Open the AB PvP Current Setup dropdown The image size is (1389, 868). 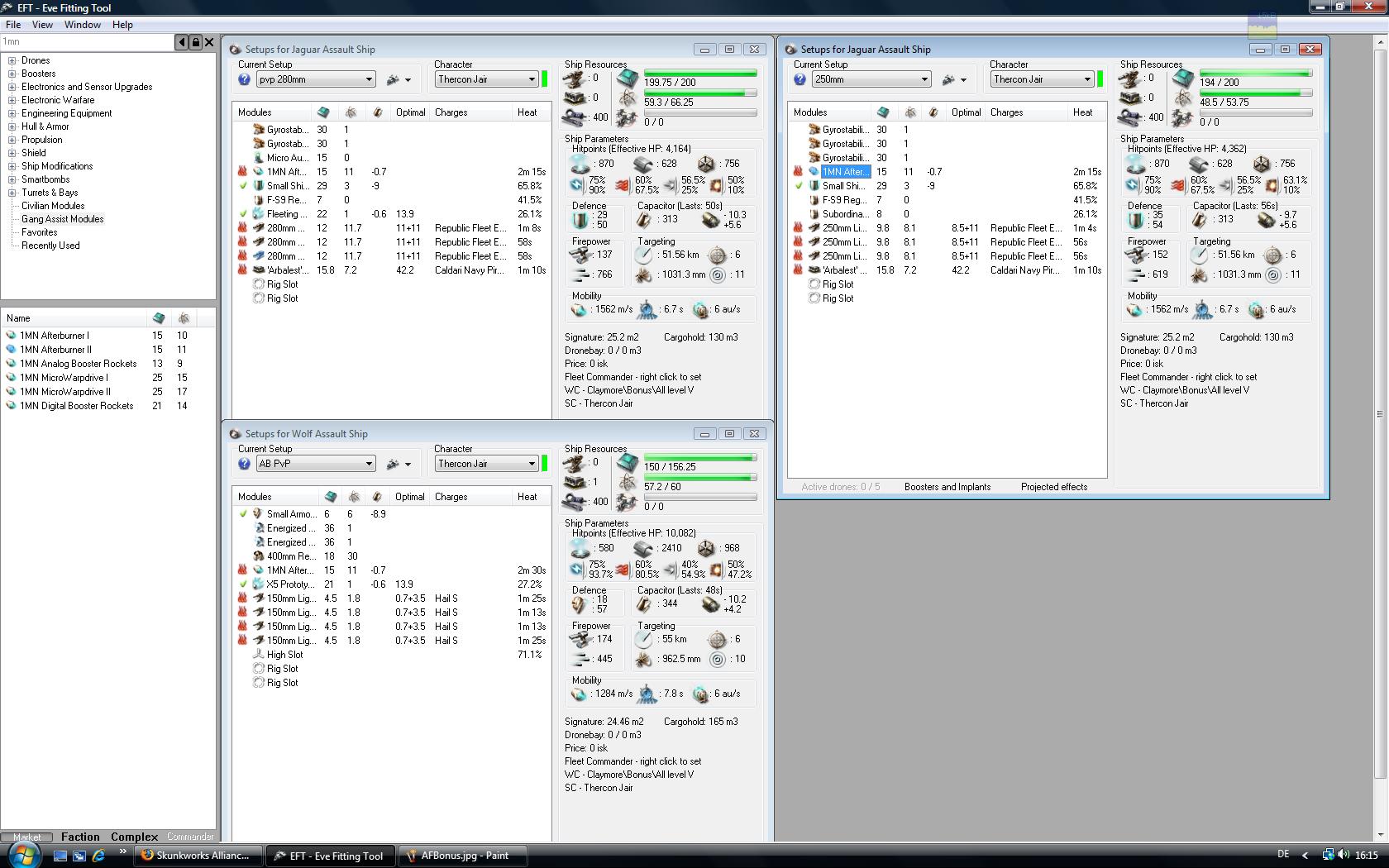[316, 464]
